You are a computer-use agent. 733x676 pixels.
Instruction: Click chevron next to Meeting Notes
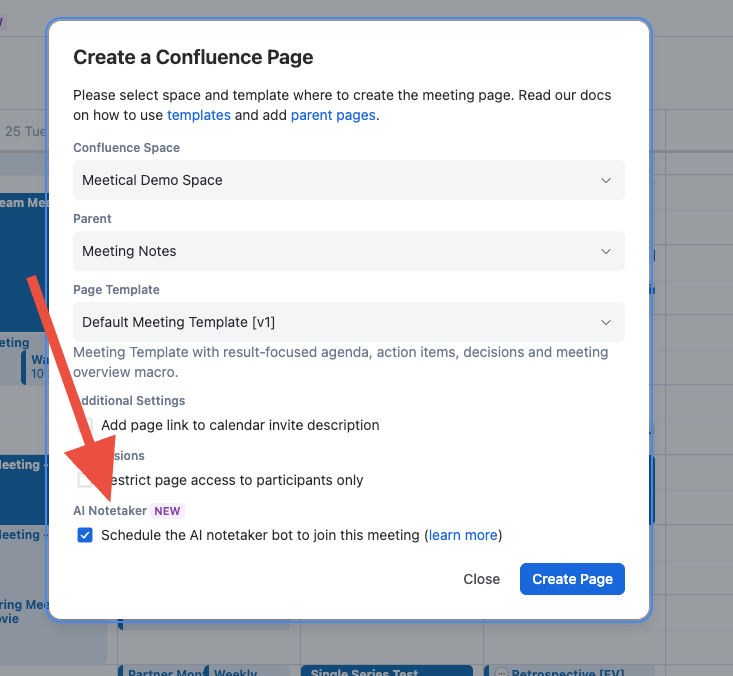tap(606, 252)
